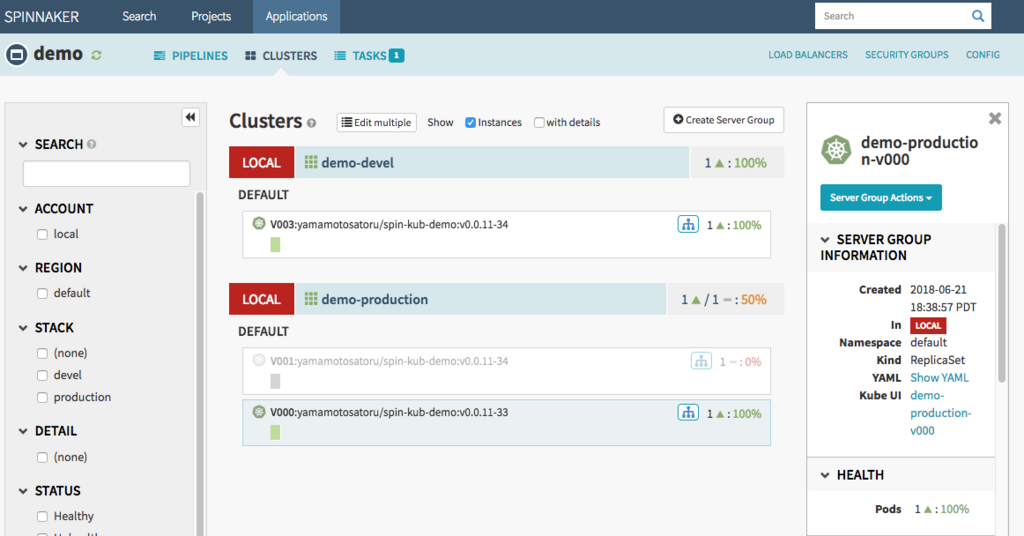Collapse the REGION filter section
The width and height of the screenshot is (1024, 536).
(23, 268)
